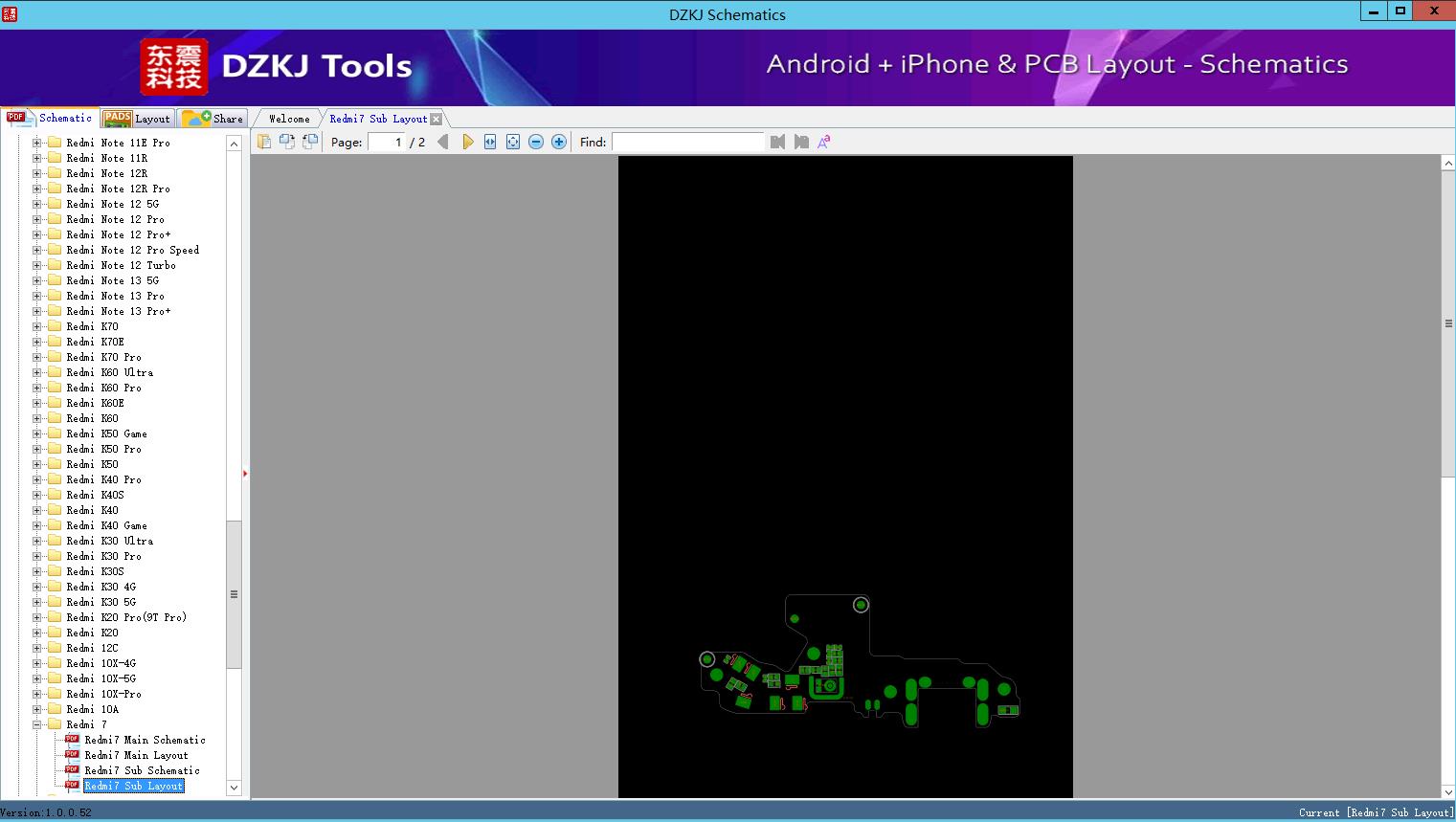1456x822 pixels.
Task: Close the Redmi7 Sub Layout tab
Action: click(437, 119)
